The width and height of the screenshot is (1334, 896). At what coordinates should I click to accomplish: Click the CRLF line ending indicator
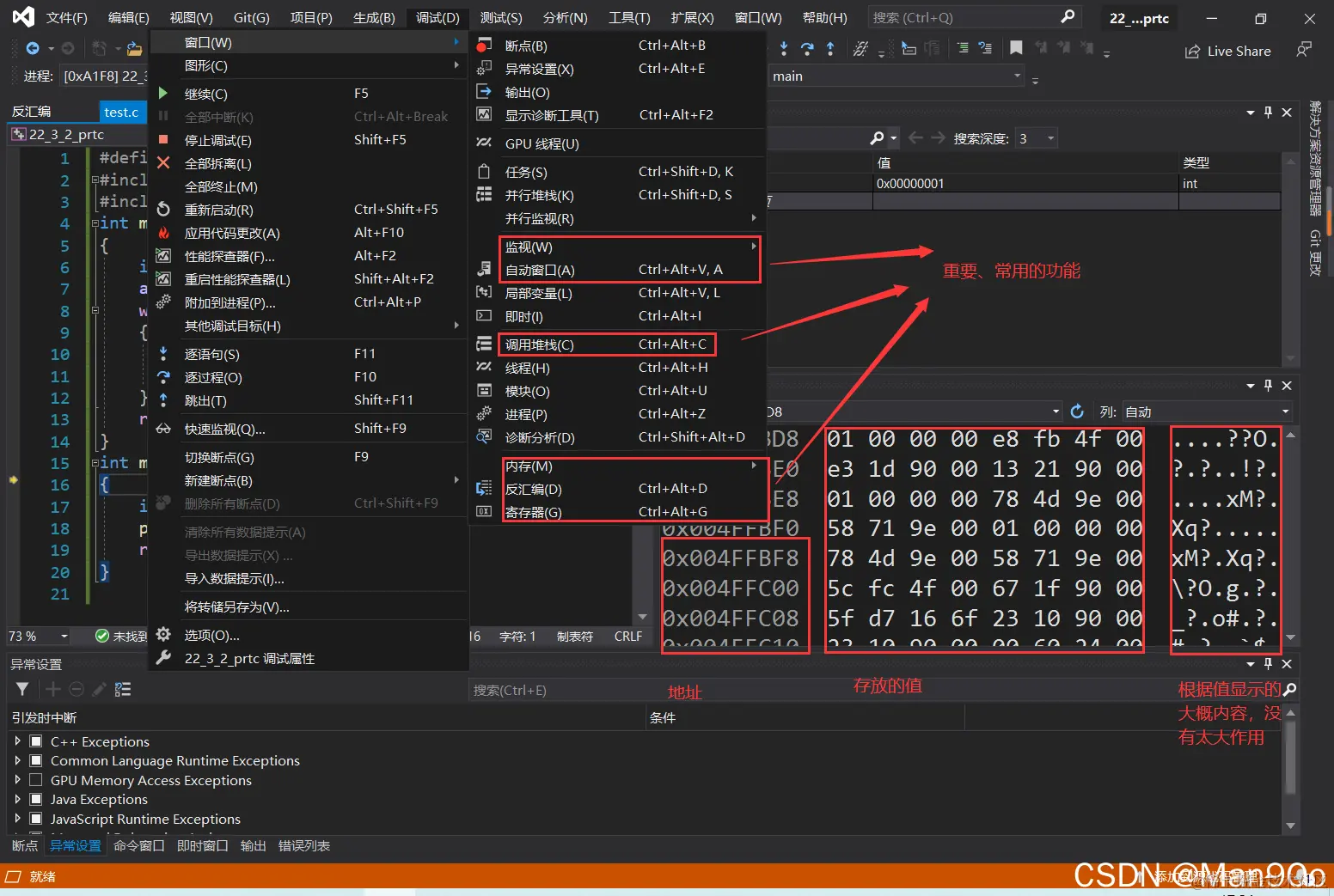(628, 636)
